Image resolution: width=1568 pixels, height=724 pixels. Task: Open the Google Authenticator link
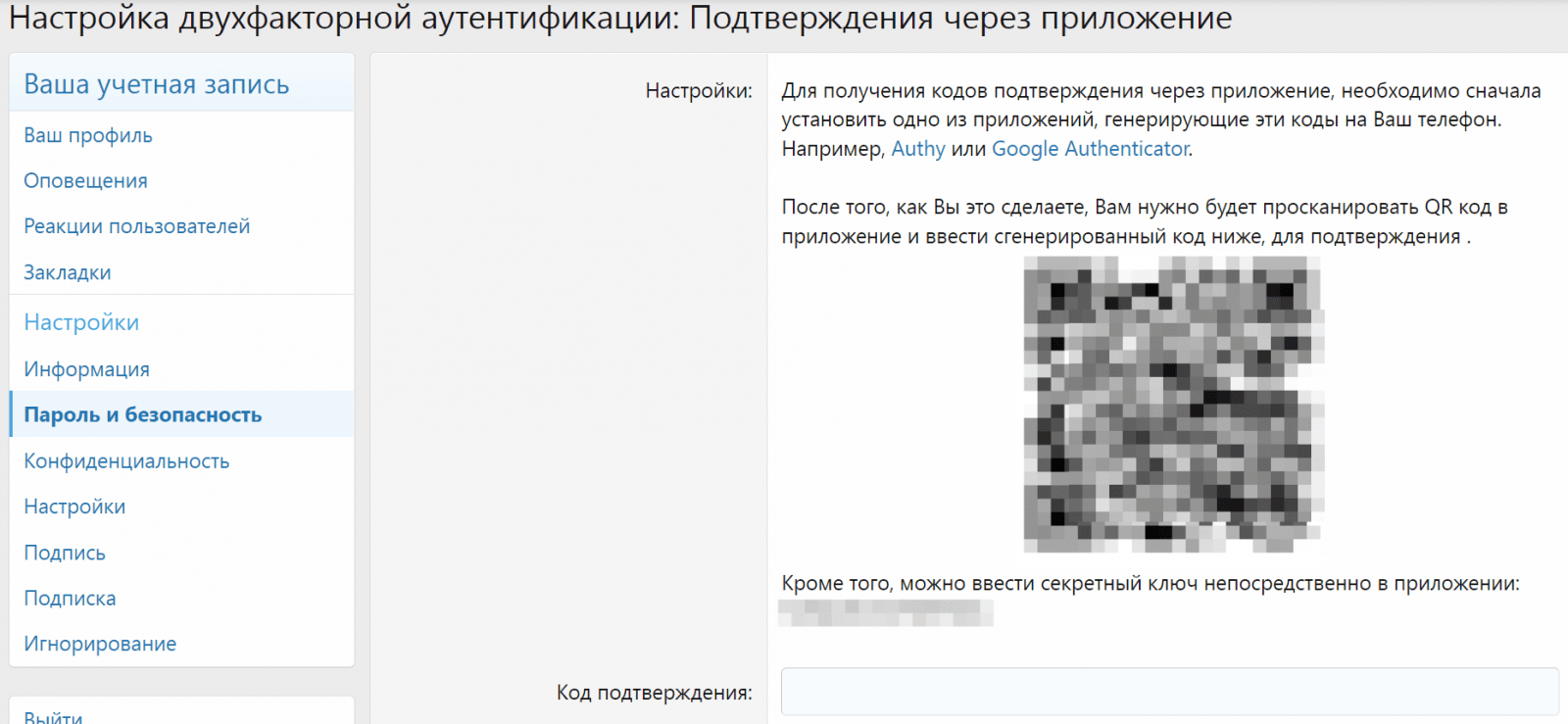(1090, 149)
